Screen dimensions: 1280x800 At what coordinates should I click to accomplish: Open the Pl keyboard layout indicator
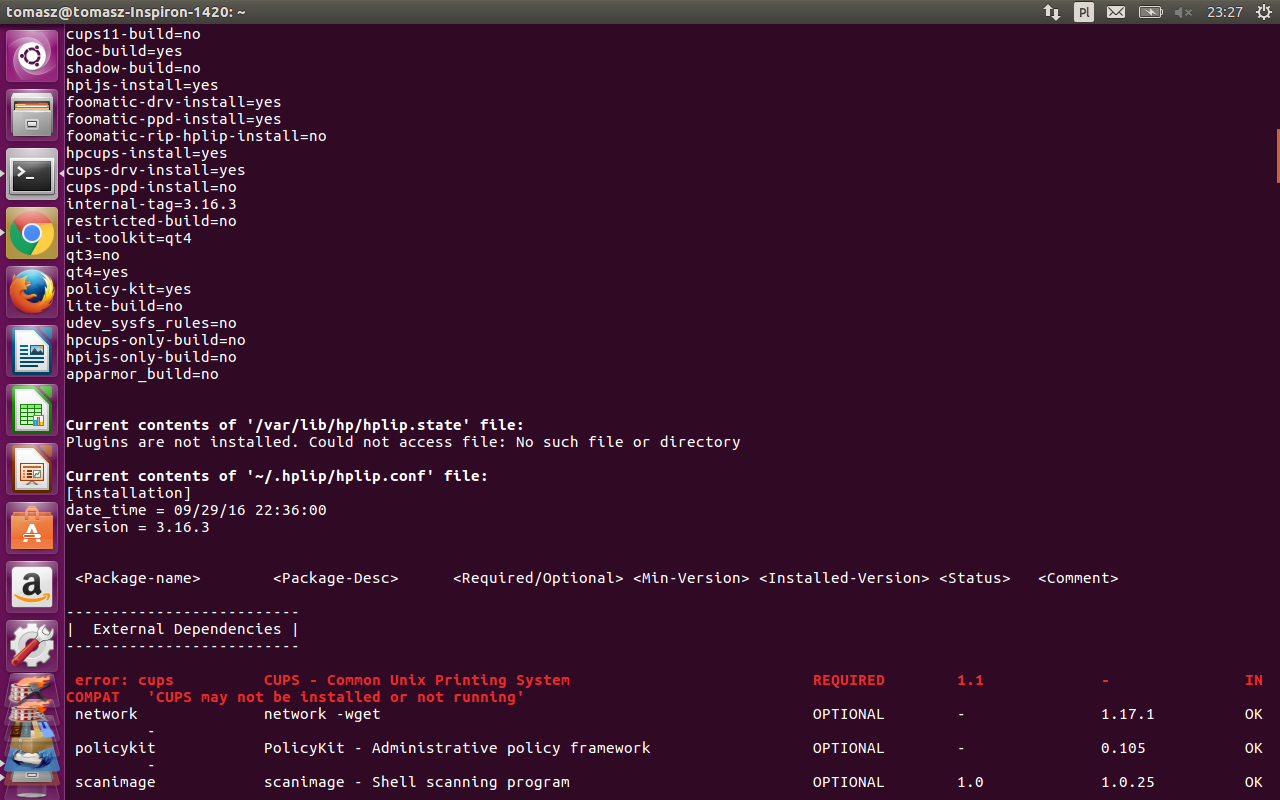click(1084, 12)
